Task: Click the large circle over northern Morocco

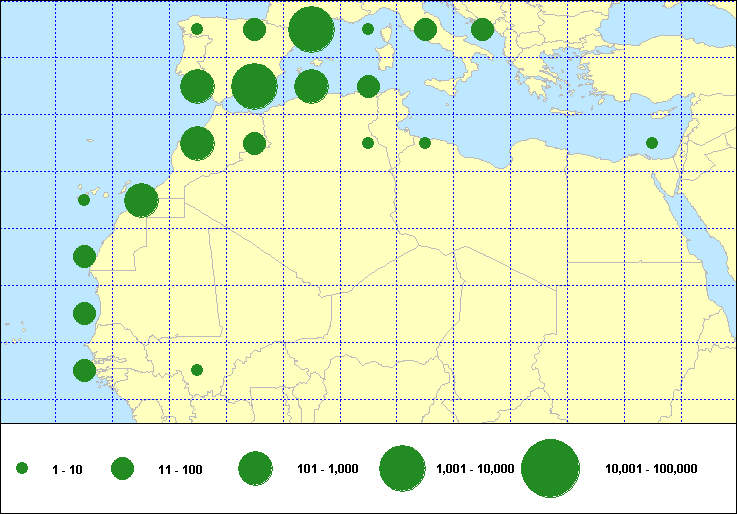Action: [x=197, y=143]
